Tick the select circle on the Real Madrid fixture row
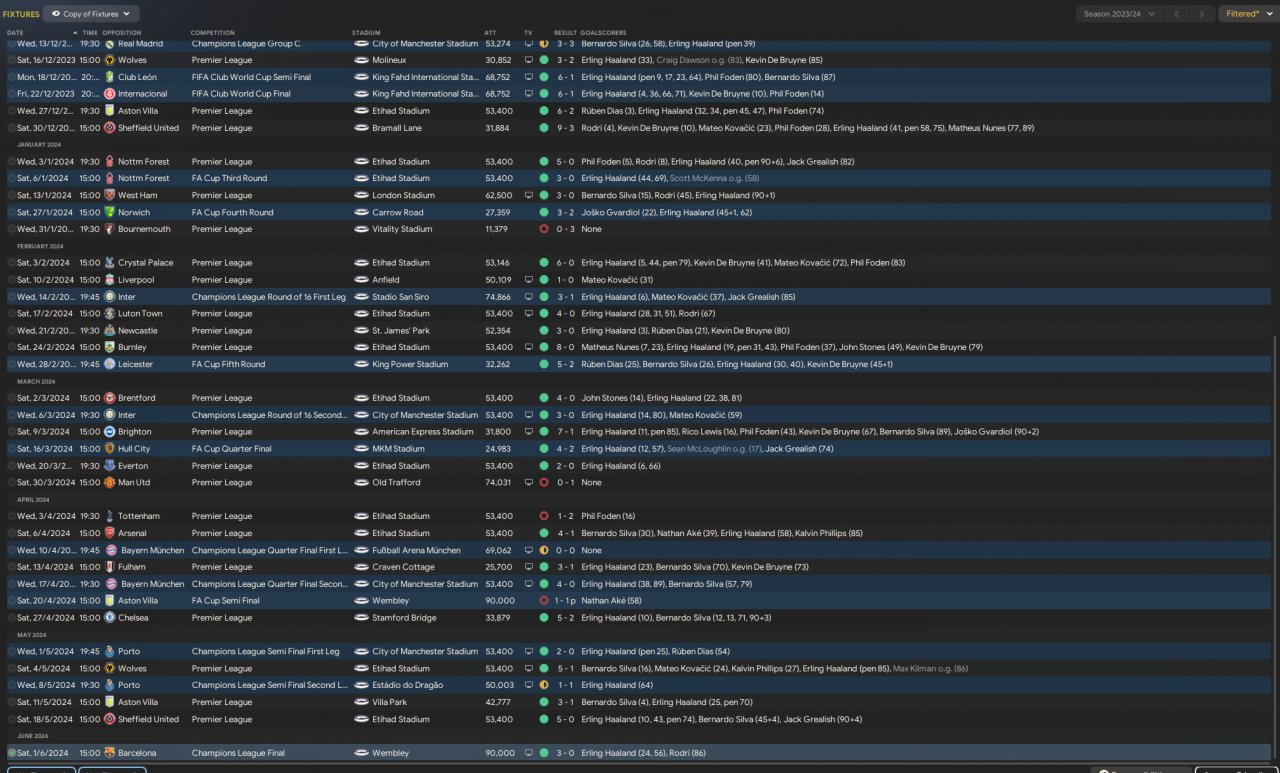This screenshot has height=773, width=1280. click(x=12, y=44)
